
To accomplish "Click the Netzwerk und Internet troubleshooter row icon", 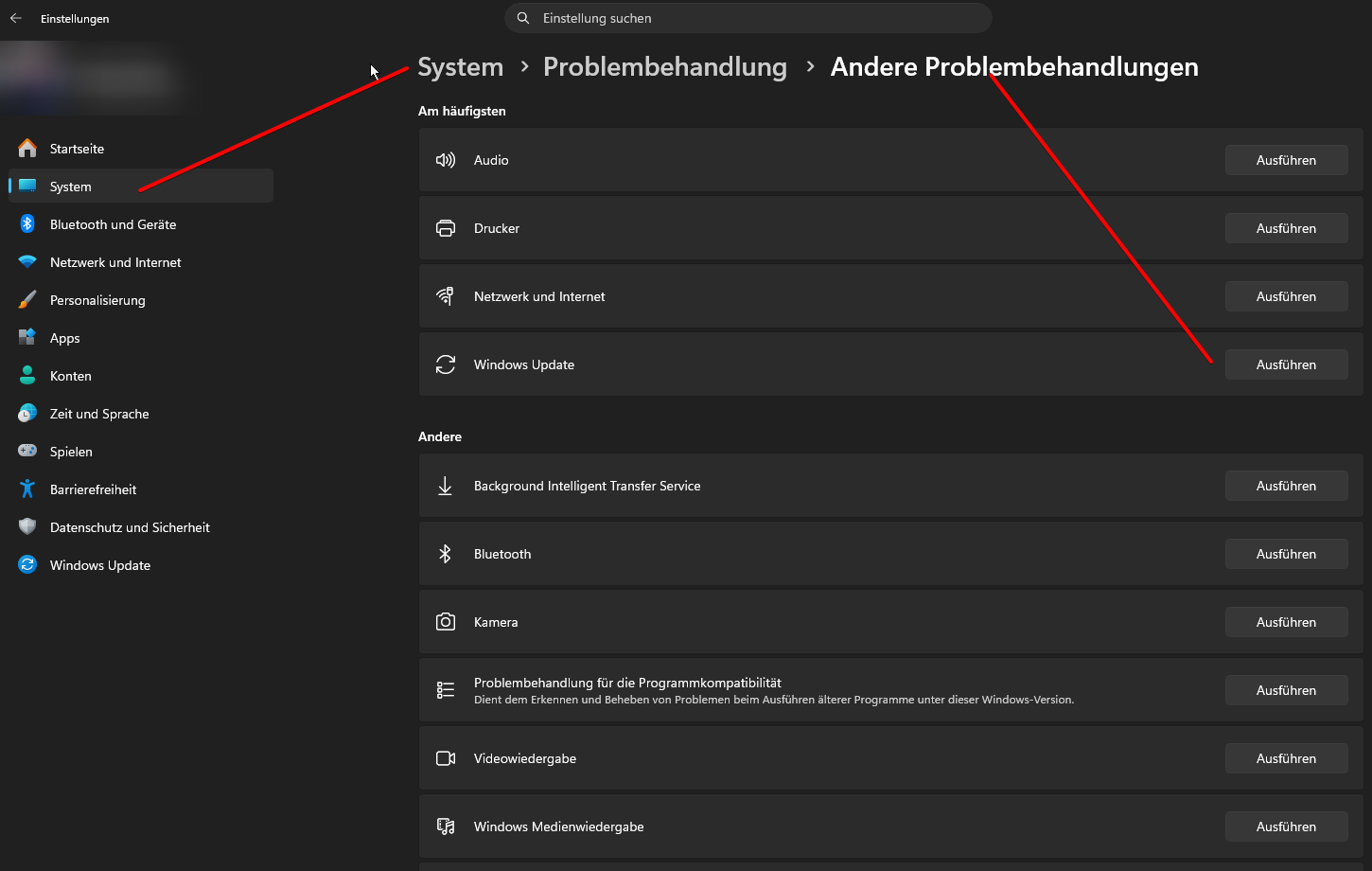I will (x=445, y=296).
